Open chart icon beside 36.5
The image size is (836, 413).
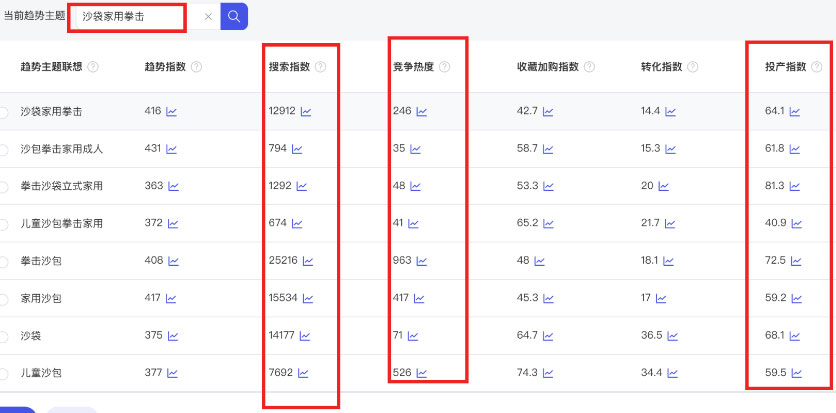tap(673, 336)
